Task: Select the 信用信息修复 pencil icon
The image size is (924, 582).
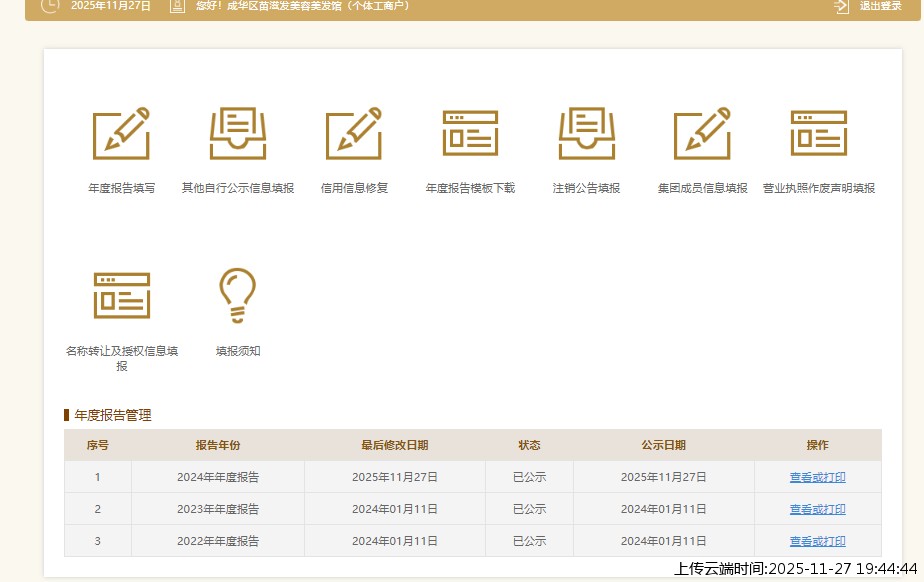Action: pyautogui.click(x=354, y=132)
